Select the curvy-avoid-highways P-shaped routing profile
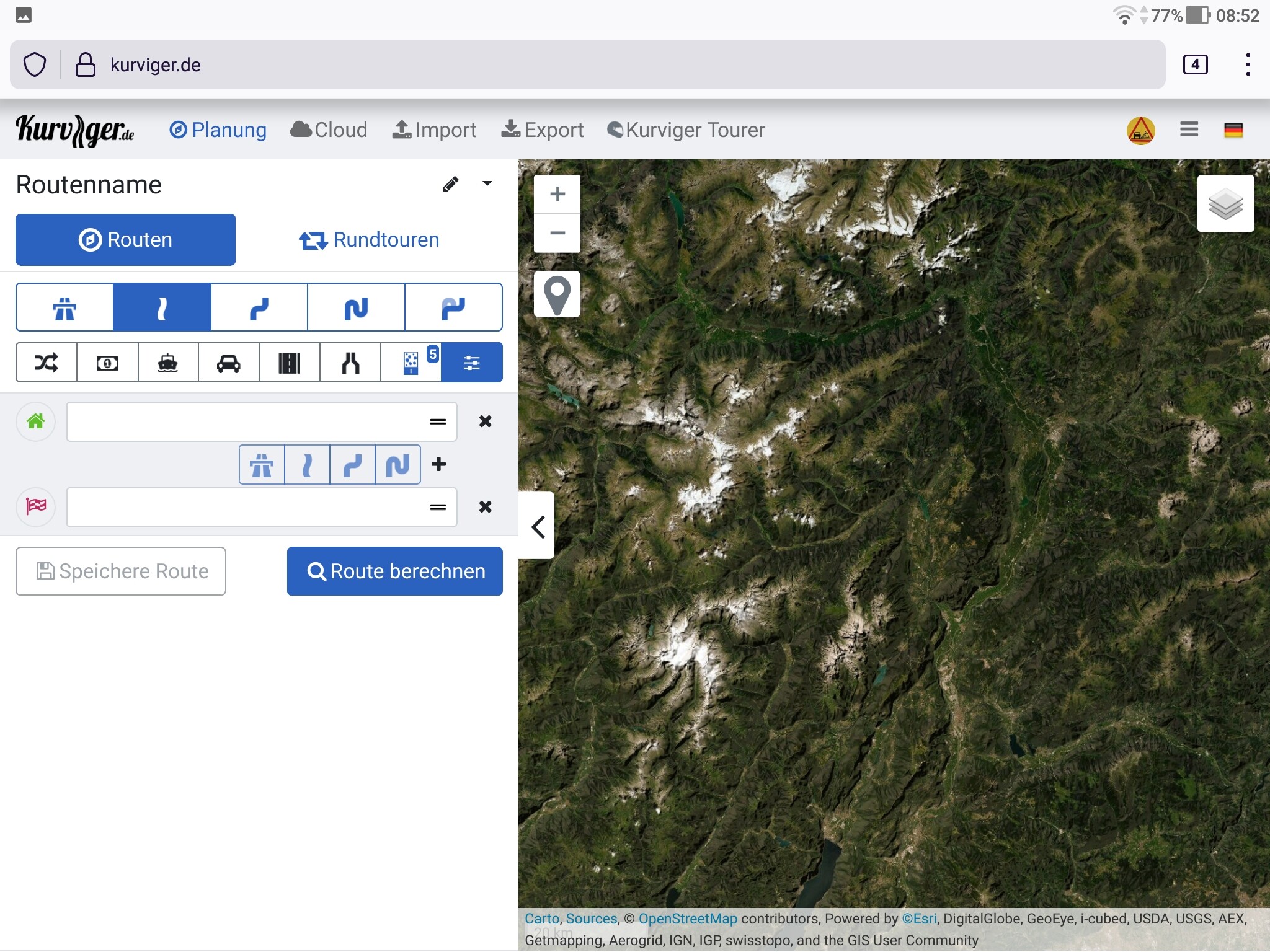This screenshot has height=952, width=1270. point(454,307)
